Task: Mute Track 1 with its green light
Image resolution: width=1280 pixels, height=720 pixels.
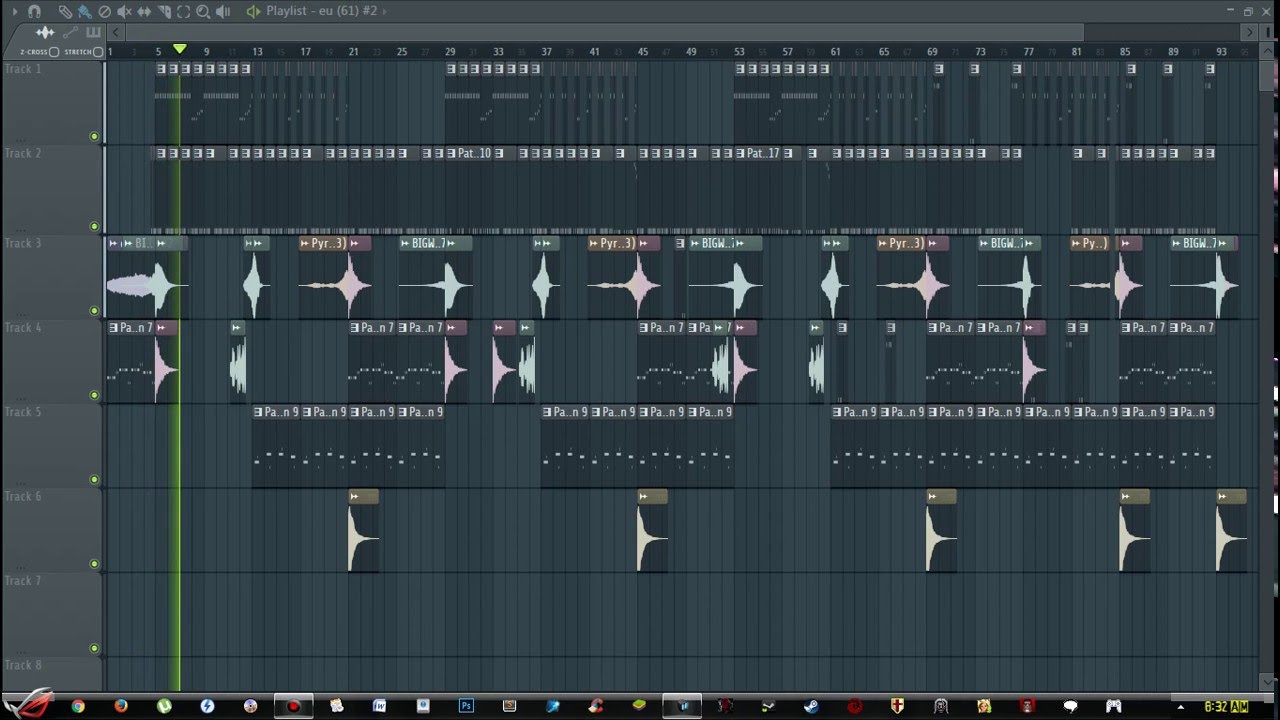Action: (94, 136)
